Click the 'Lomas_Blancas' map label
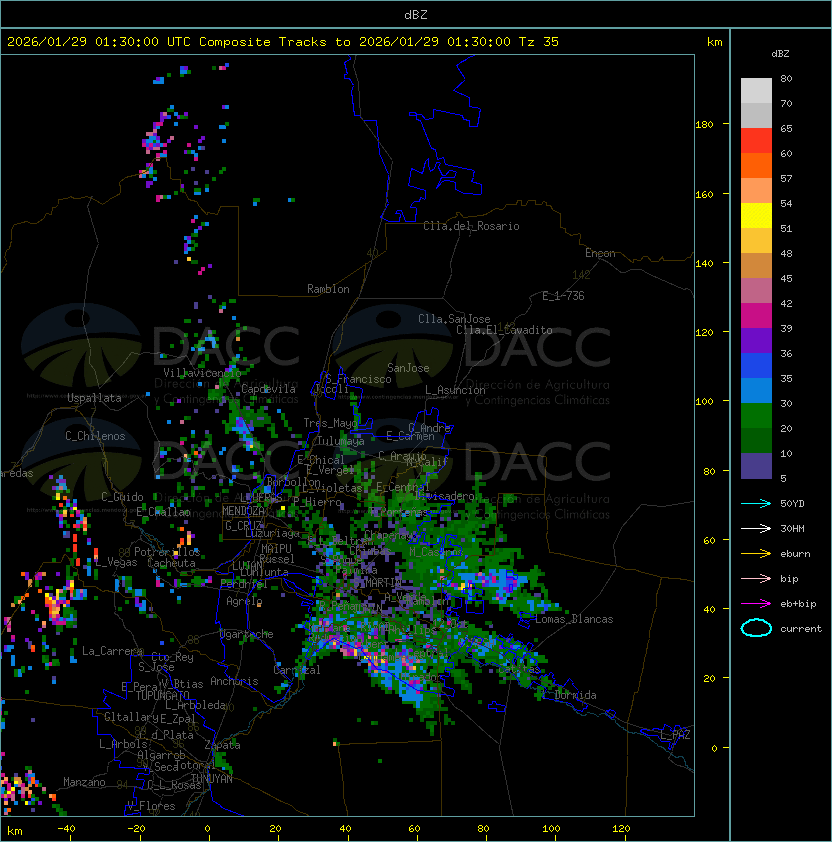This screenshot has width=832, height=842. pyautogui.click(x=574, y=619)
